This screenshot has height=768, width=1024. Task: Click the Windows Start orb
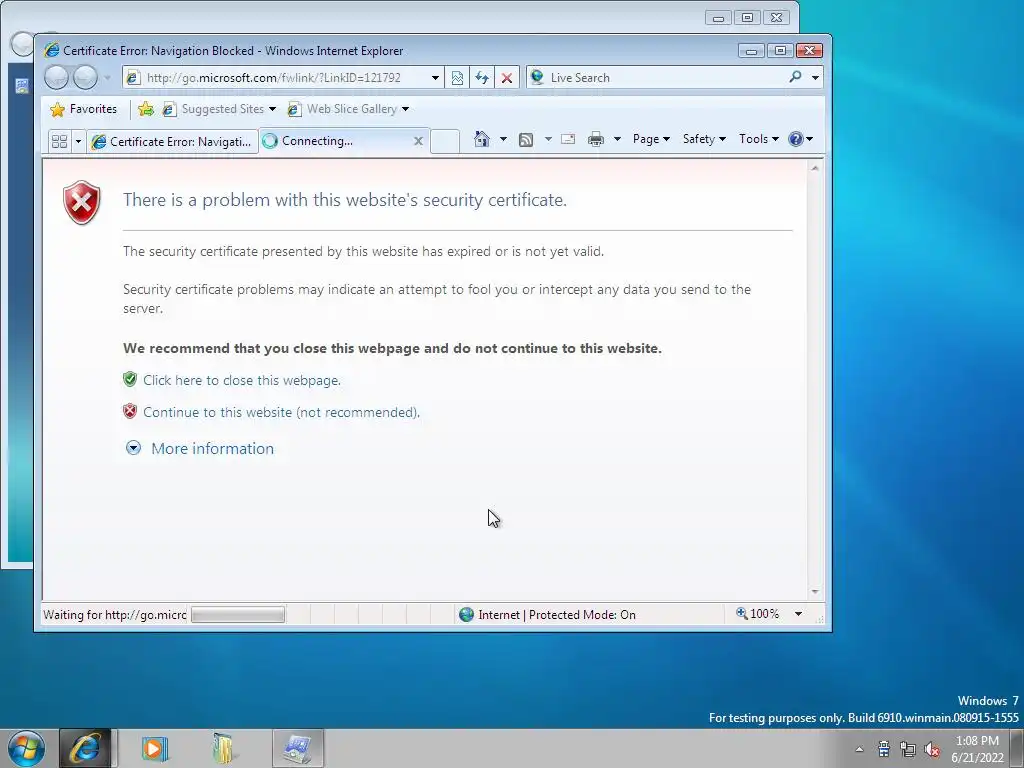tap(26, 748)
